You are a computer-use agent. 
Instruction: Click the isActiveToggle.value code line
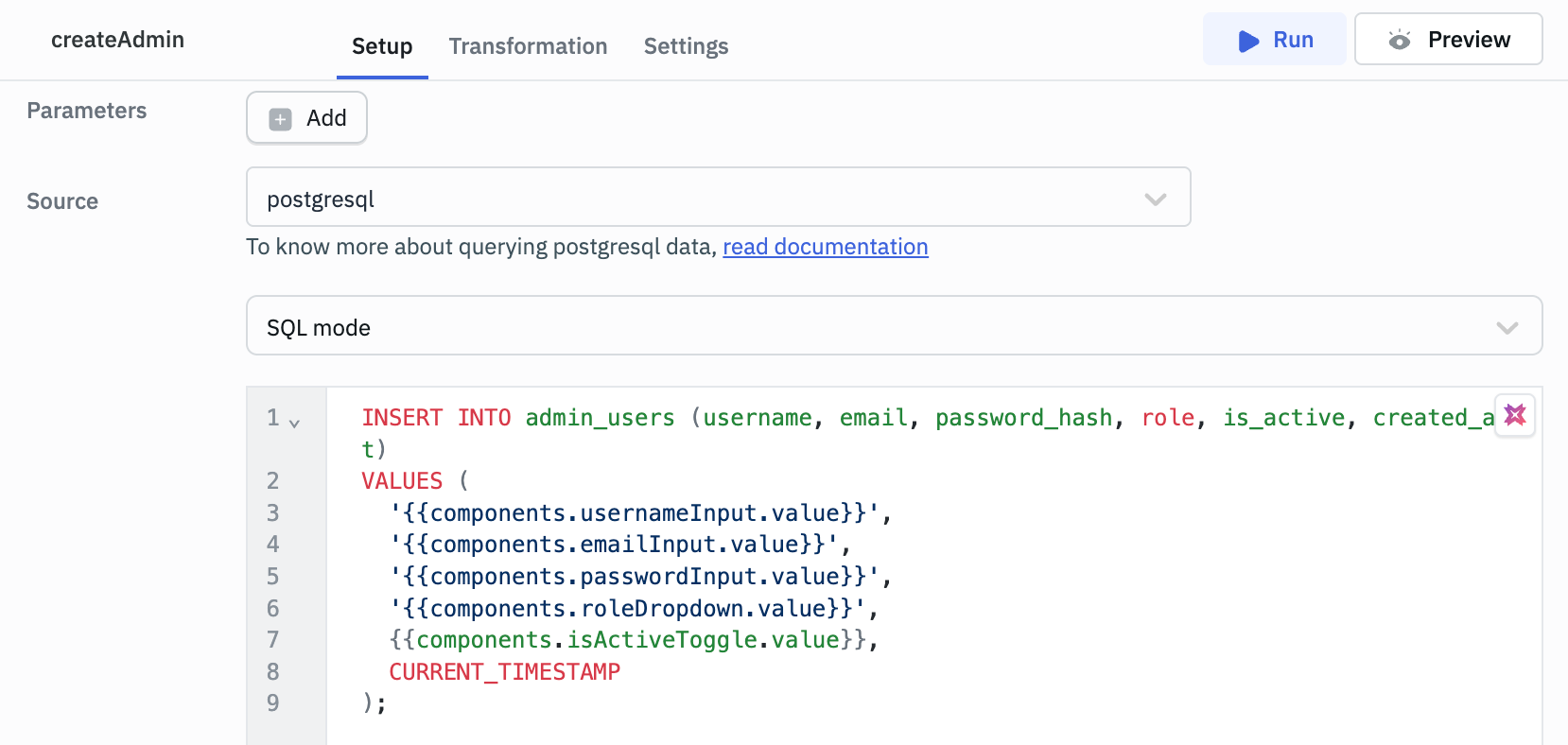click(633, 640)
